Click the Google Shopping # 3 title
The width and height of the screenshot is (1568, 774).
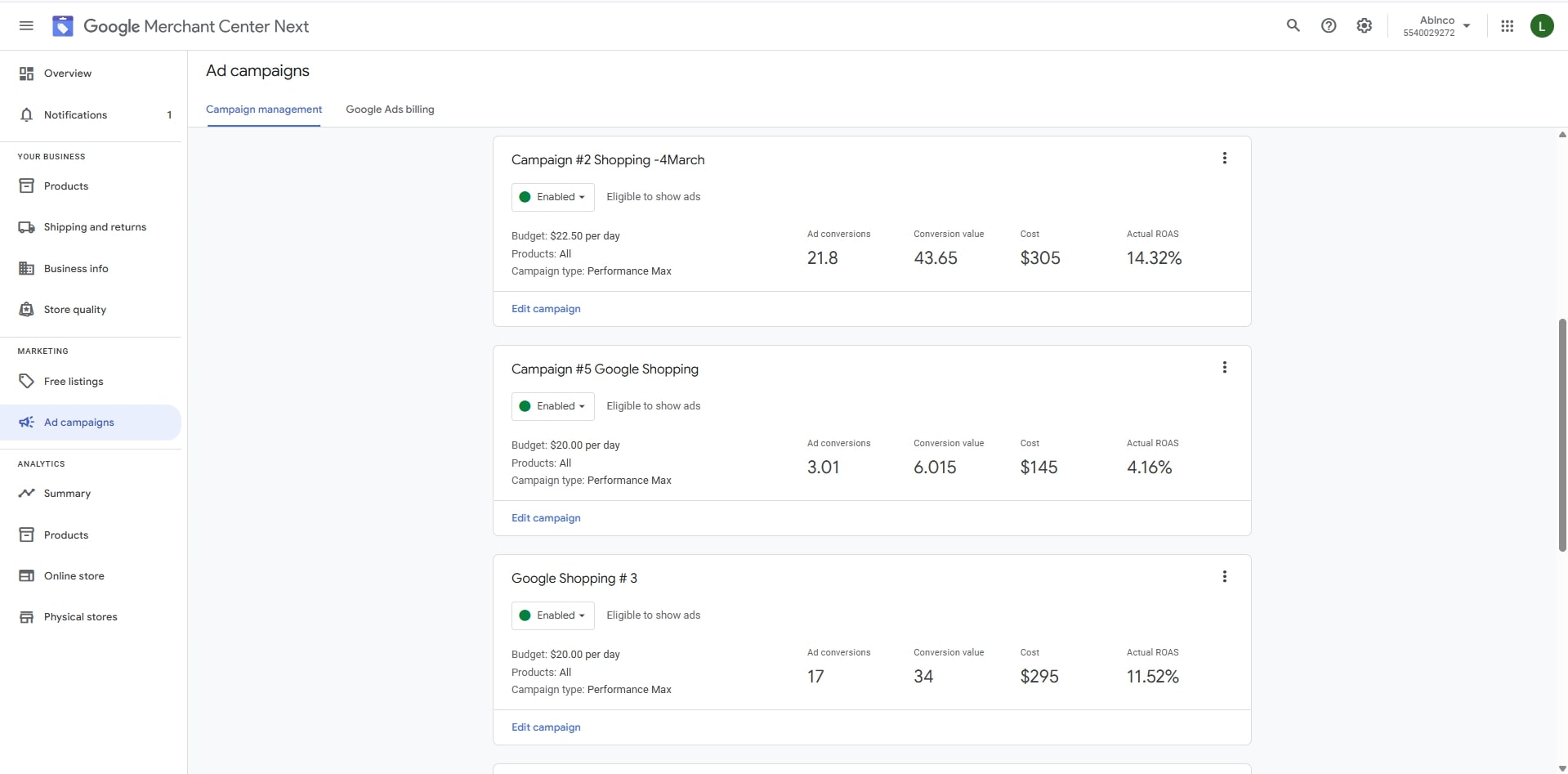(x=574, y=579)
